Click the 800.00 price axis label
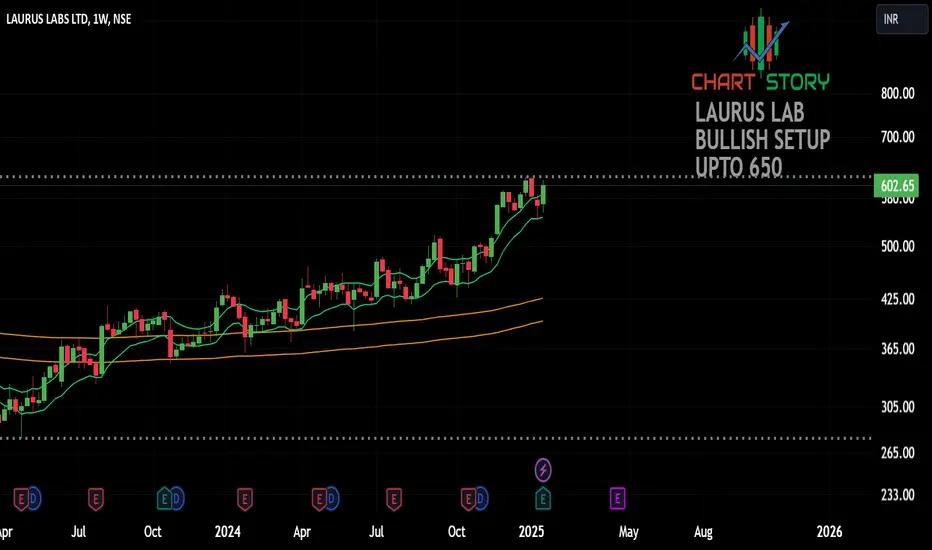 (898, 93)
